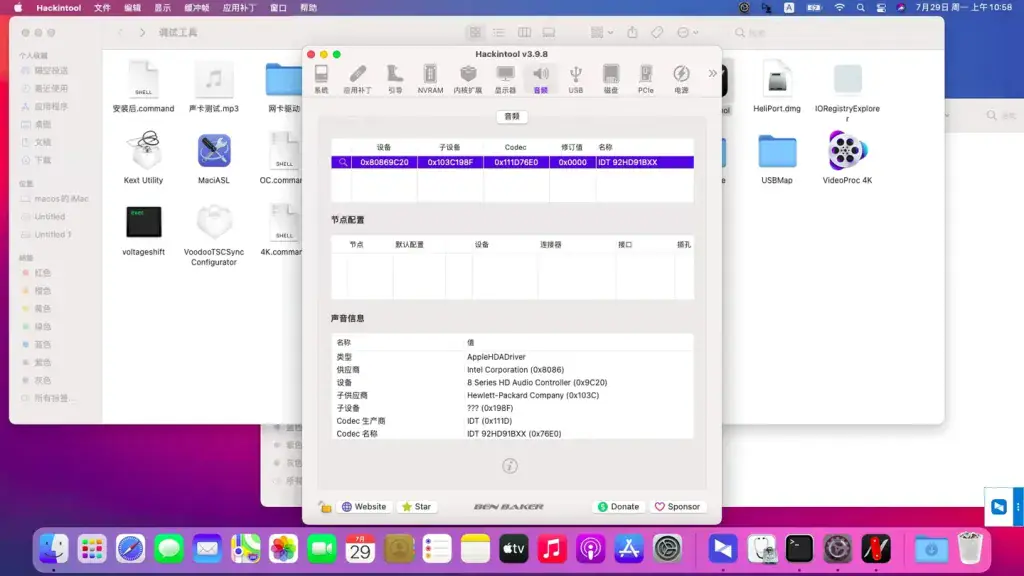
Task: Open the Disks section icon in Hackintool
Action: pyautogui.click(x=611, y=80)
